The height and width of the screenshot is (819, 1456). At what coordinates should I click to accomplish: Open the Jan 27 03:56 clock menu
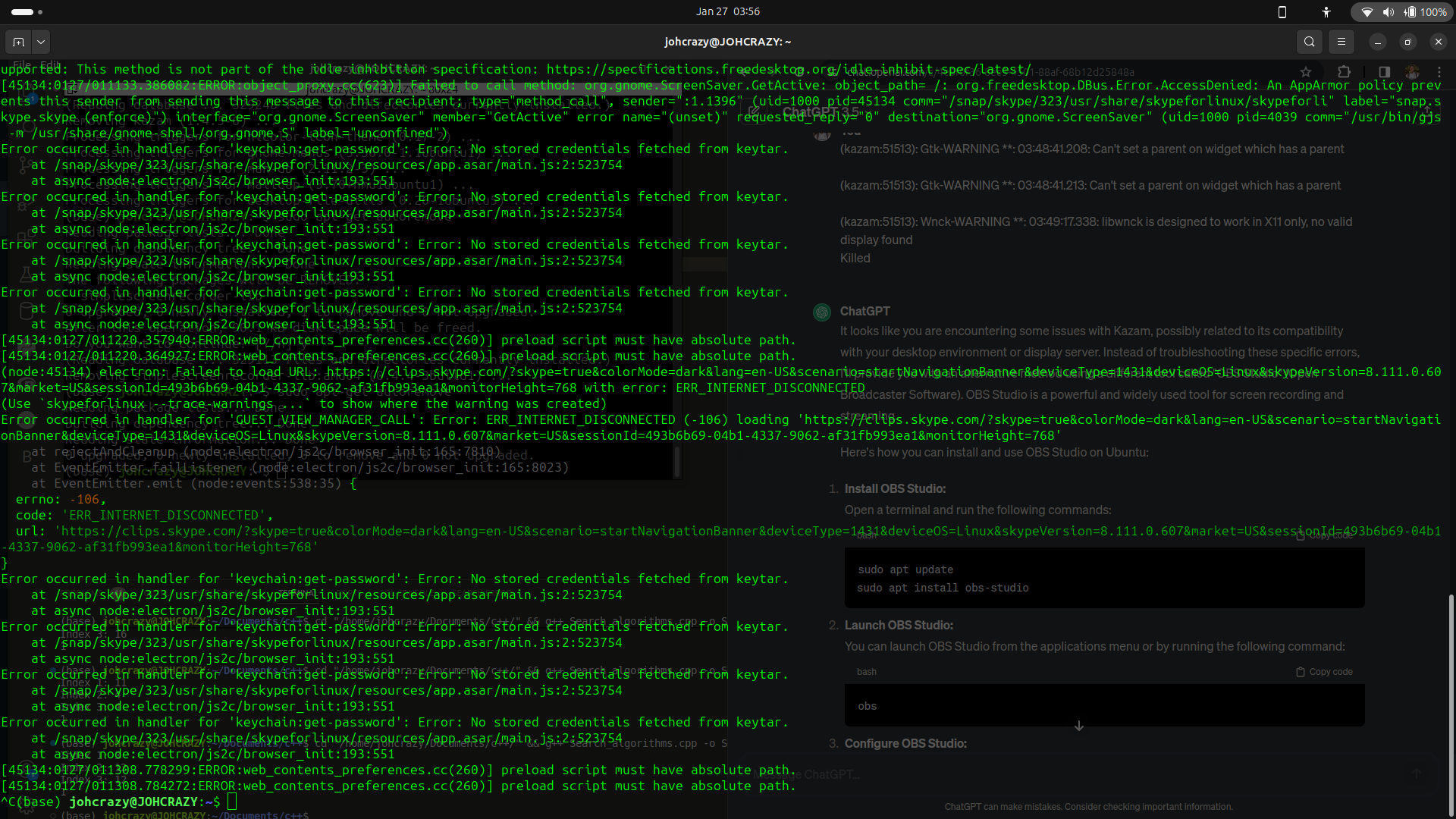[x=727, y=11]
